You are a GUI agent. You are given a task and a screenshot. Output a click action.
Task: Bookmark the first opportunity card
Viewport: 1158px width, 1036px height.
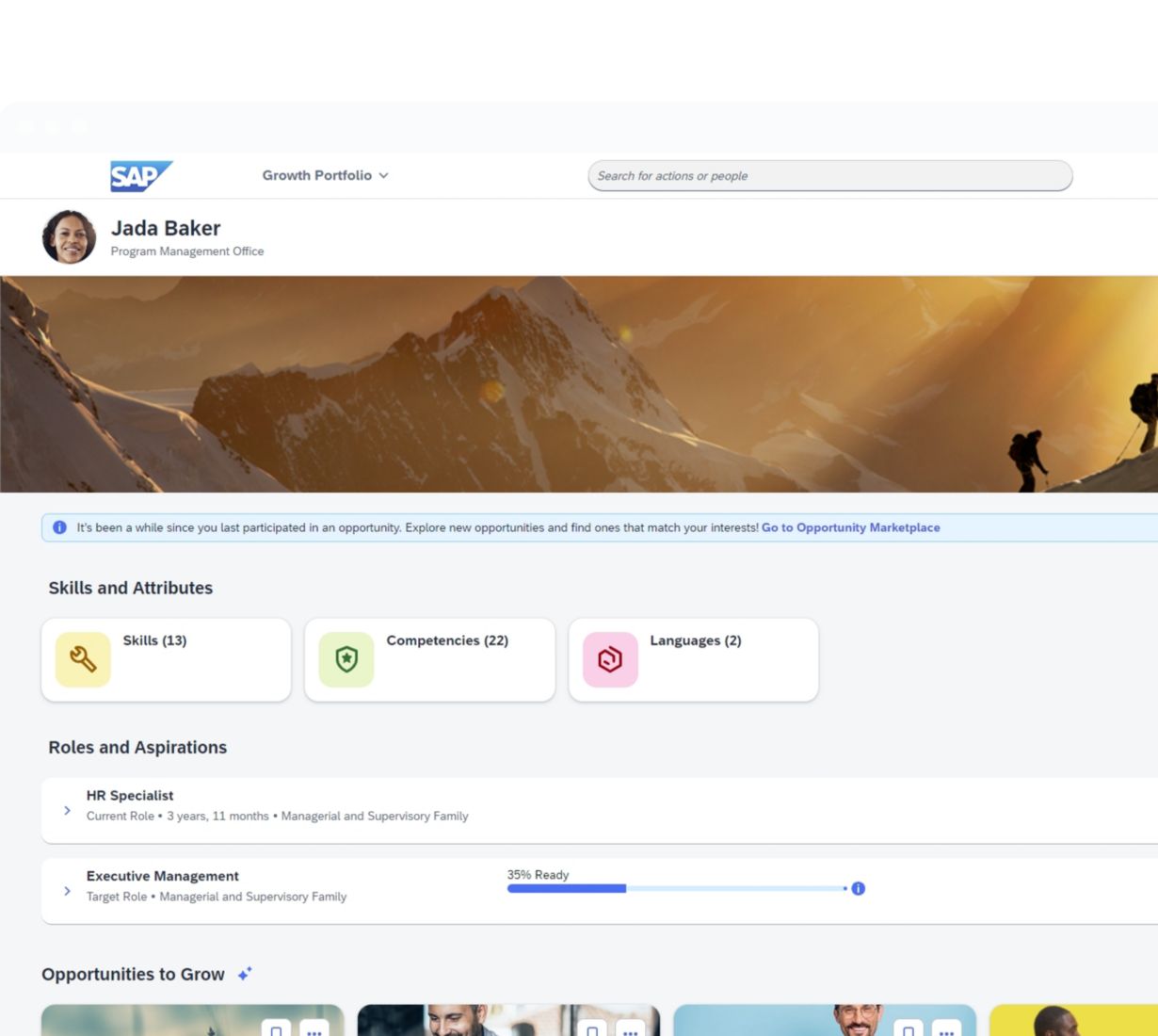276,1029
